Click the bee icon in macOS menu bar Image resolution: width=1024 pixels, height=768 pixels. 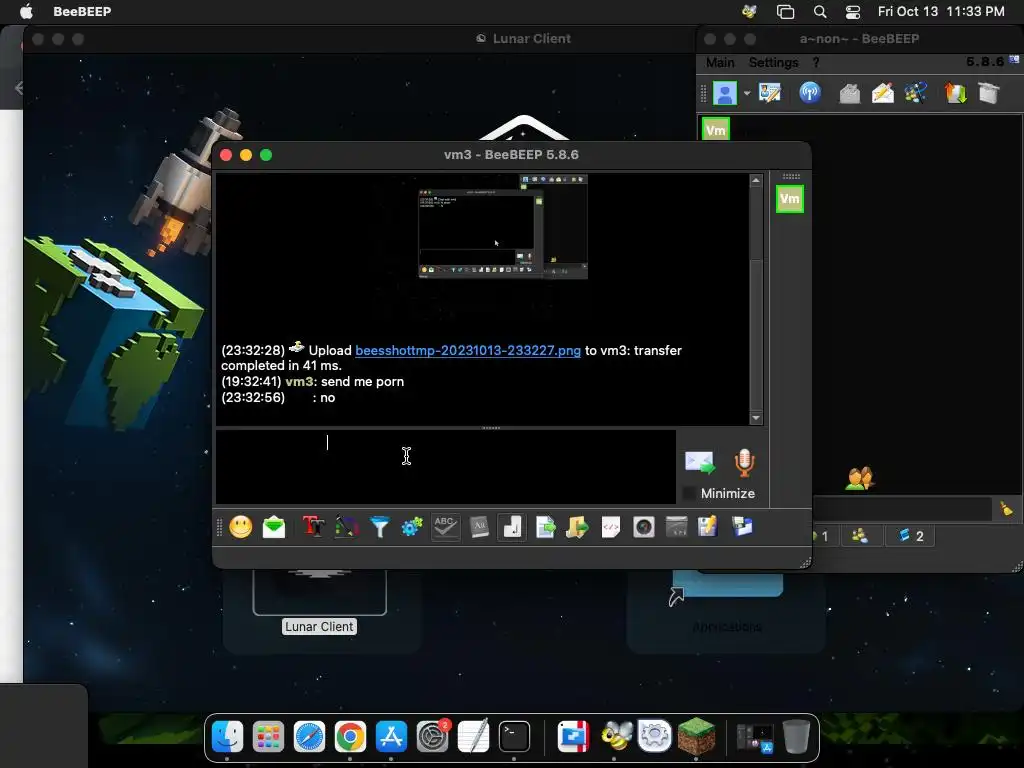pyautogui.click(x=749, y=11)
